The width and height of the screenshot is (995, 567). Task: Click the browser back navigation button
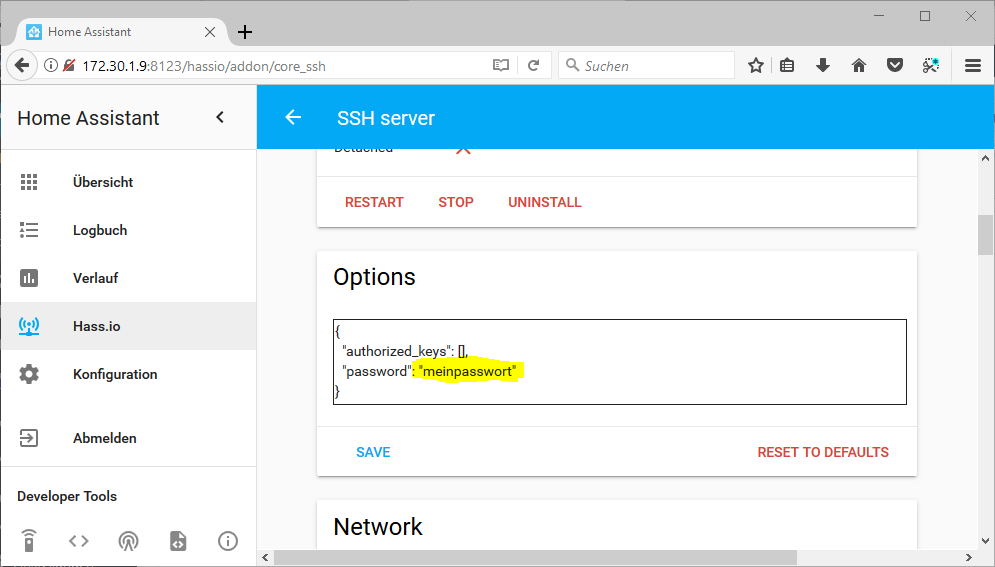pos(22,65)
